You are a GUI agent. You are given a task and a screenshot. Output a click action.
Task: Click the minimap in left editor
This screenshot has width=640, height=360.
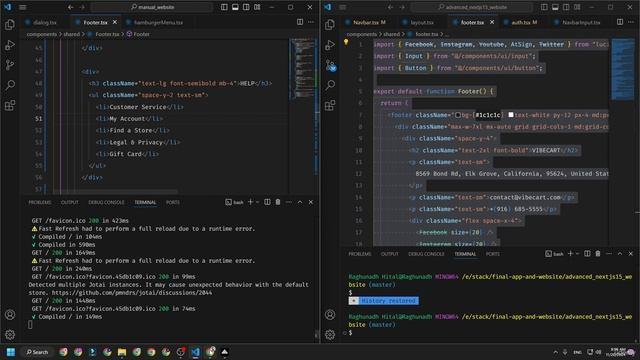pyautogui.click(x=302, y=69)
